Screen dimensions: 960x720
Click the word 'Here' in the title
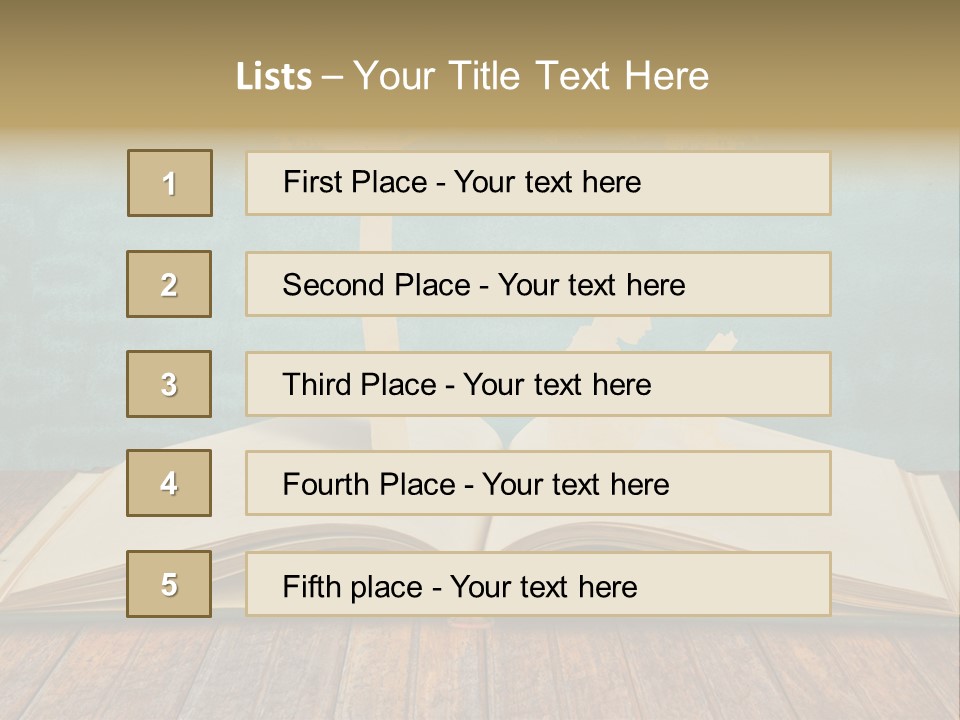point(667,76)
